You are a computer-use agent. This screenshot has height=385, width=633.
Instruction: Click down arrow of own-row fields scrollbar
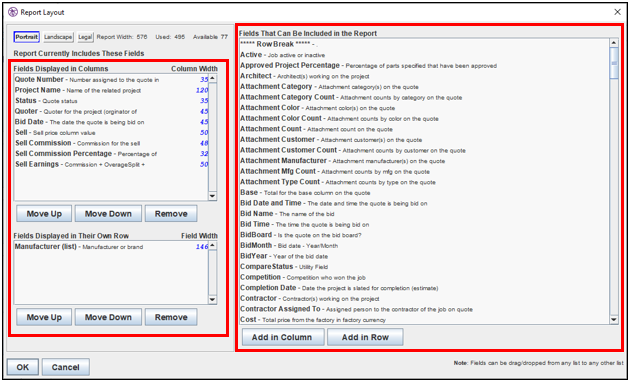[x=212, y=300]
